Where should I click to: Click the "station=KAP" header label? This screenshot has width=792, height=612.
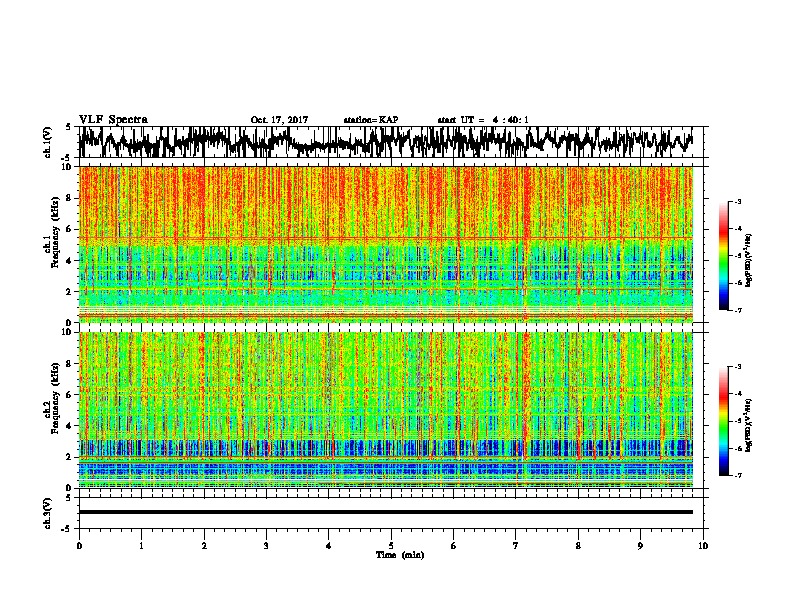click(371, 120)
